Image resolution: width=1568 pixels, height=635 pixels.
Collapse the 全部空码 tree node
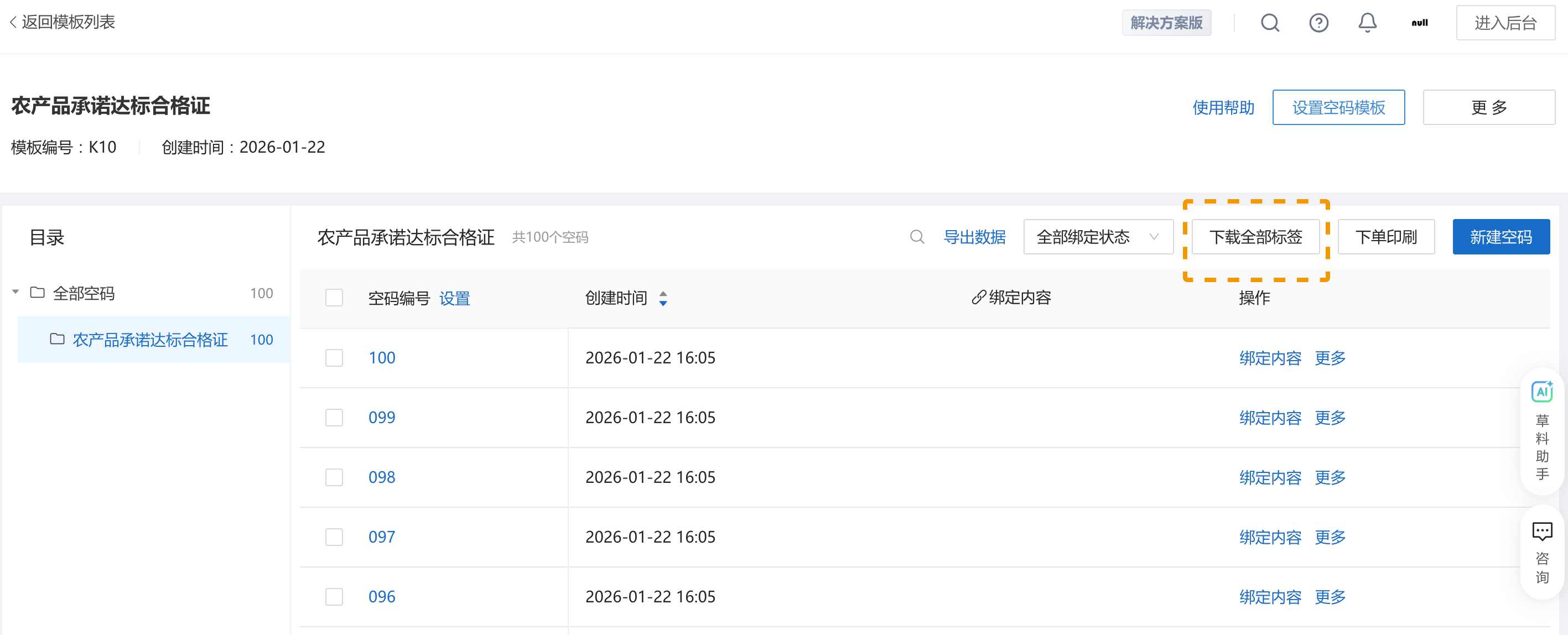point(15,293)
